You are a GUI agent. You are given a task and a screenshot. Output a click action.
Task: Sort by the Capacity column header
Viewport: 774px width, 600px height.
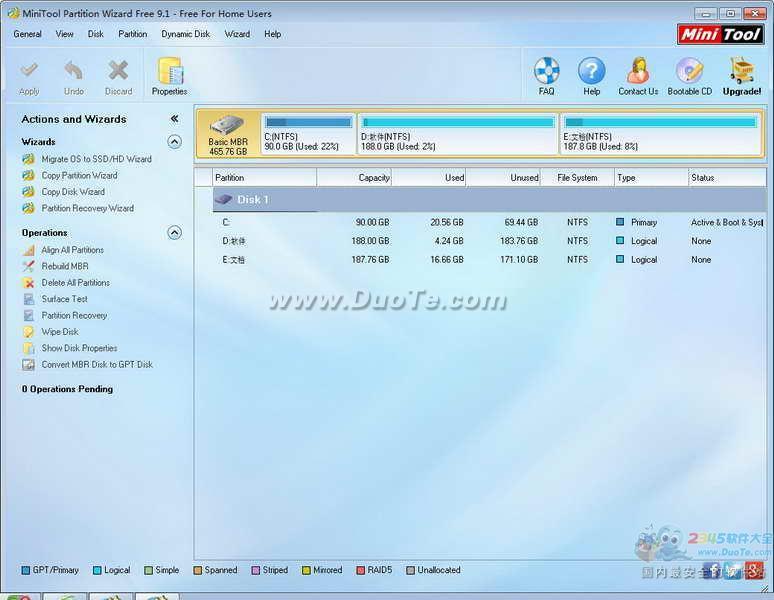coord(355,178)
